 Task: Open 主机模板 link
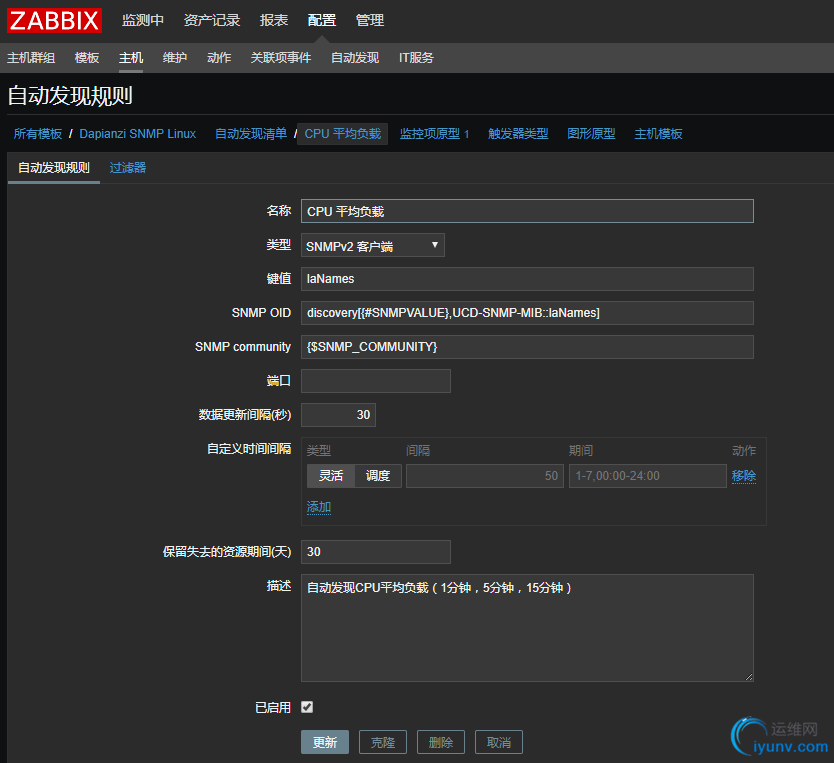[x=658, y=133]
